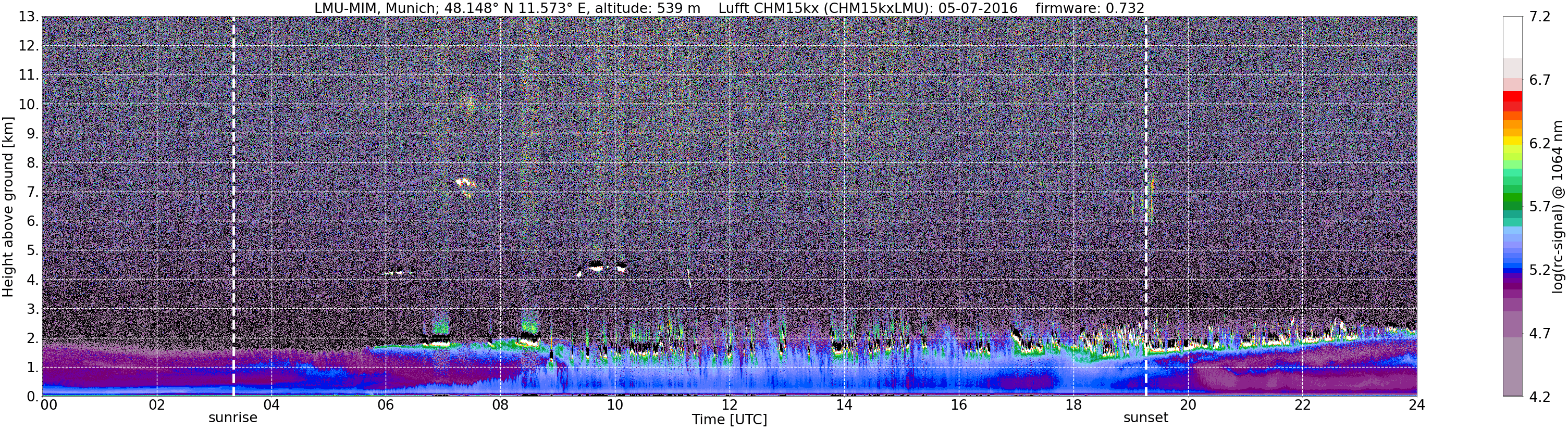Click the height axis tick label 10.
The width and height of the screenshot is (1568, 430).
(29, 105)
